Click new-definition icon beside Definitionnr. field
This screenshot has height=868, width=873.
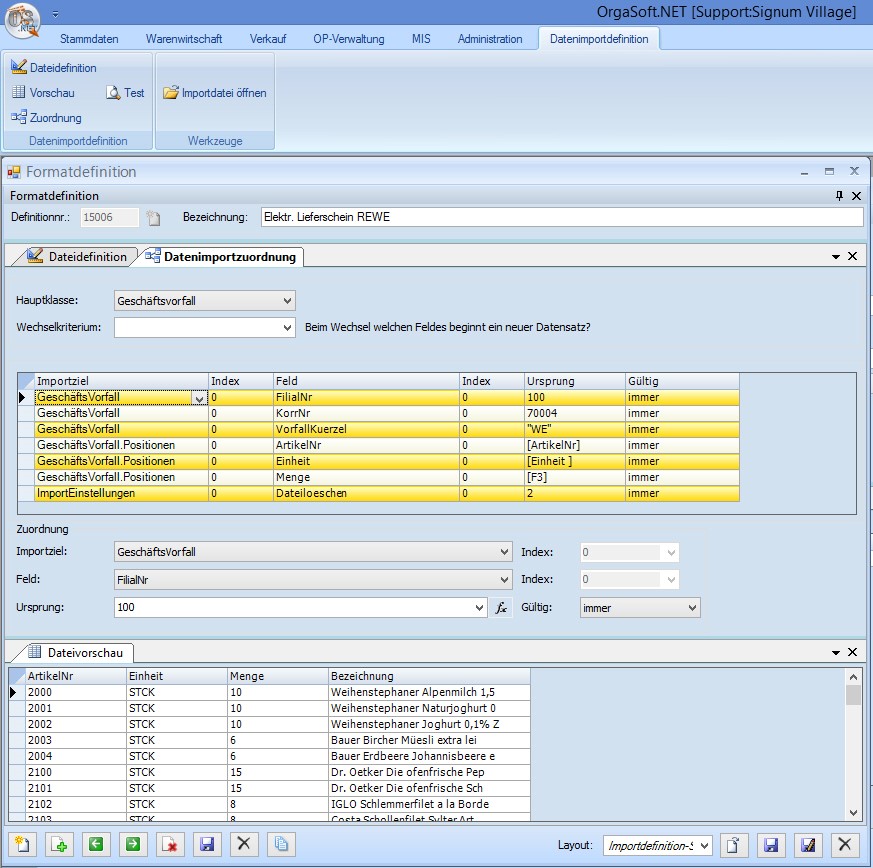(153, 217)
